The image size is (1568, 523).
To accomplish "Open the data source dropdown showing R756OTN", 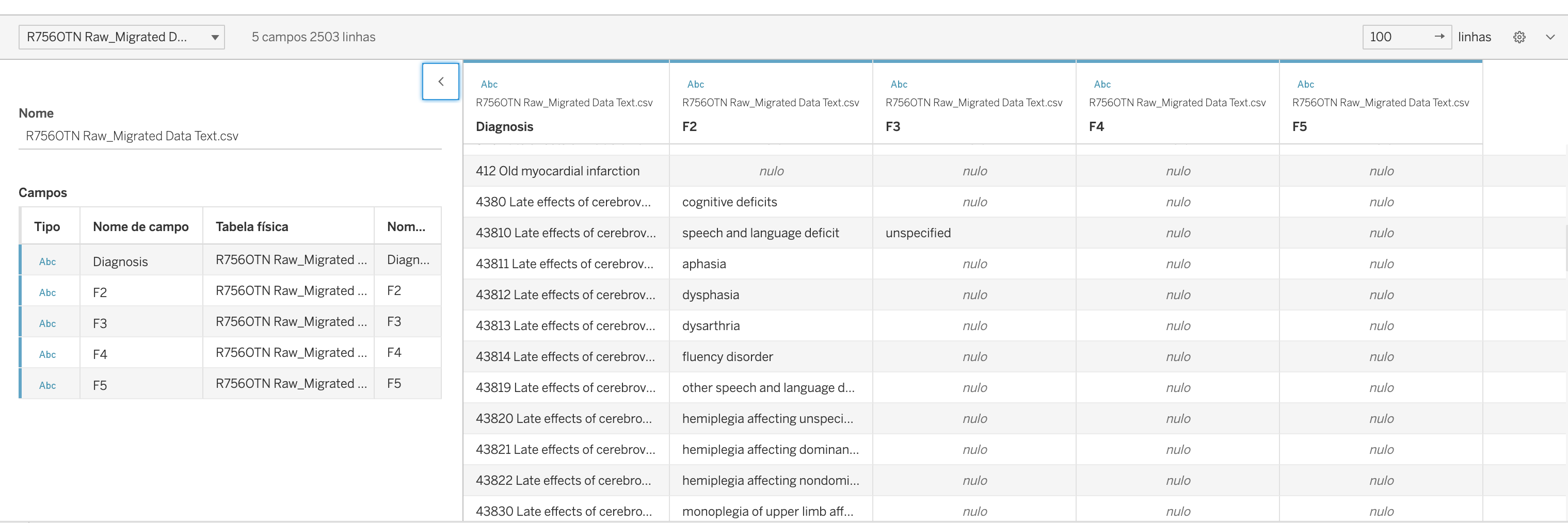I will pyautogui.click(x=121, y=37).
